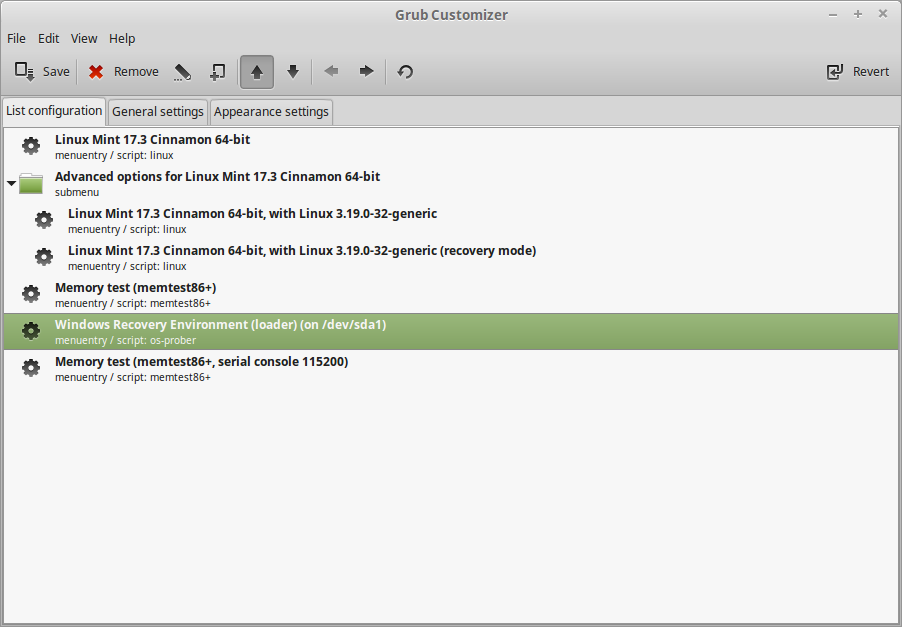The height and width of the screenshot is (627, 902).
Task: Switch to the General settings tab
Action: click(158, 112)
